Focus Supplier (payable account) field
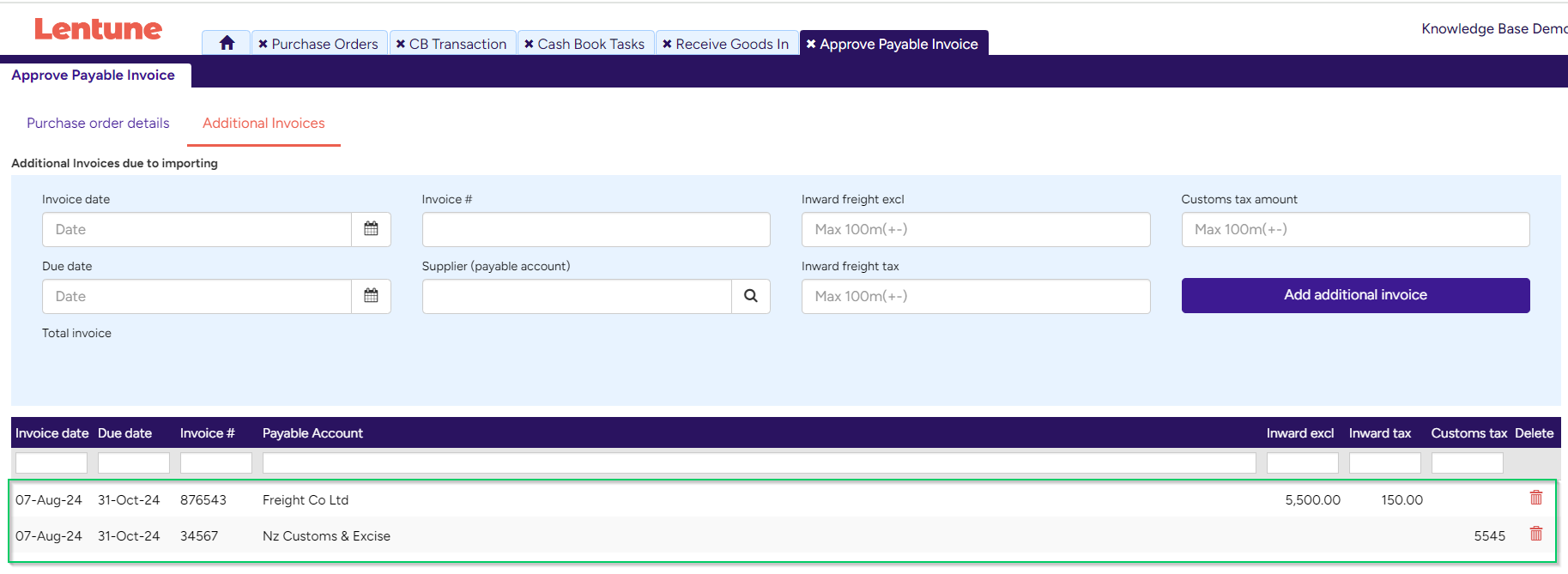This screenshot has height=574, width=1568. click(577, 296)
